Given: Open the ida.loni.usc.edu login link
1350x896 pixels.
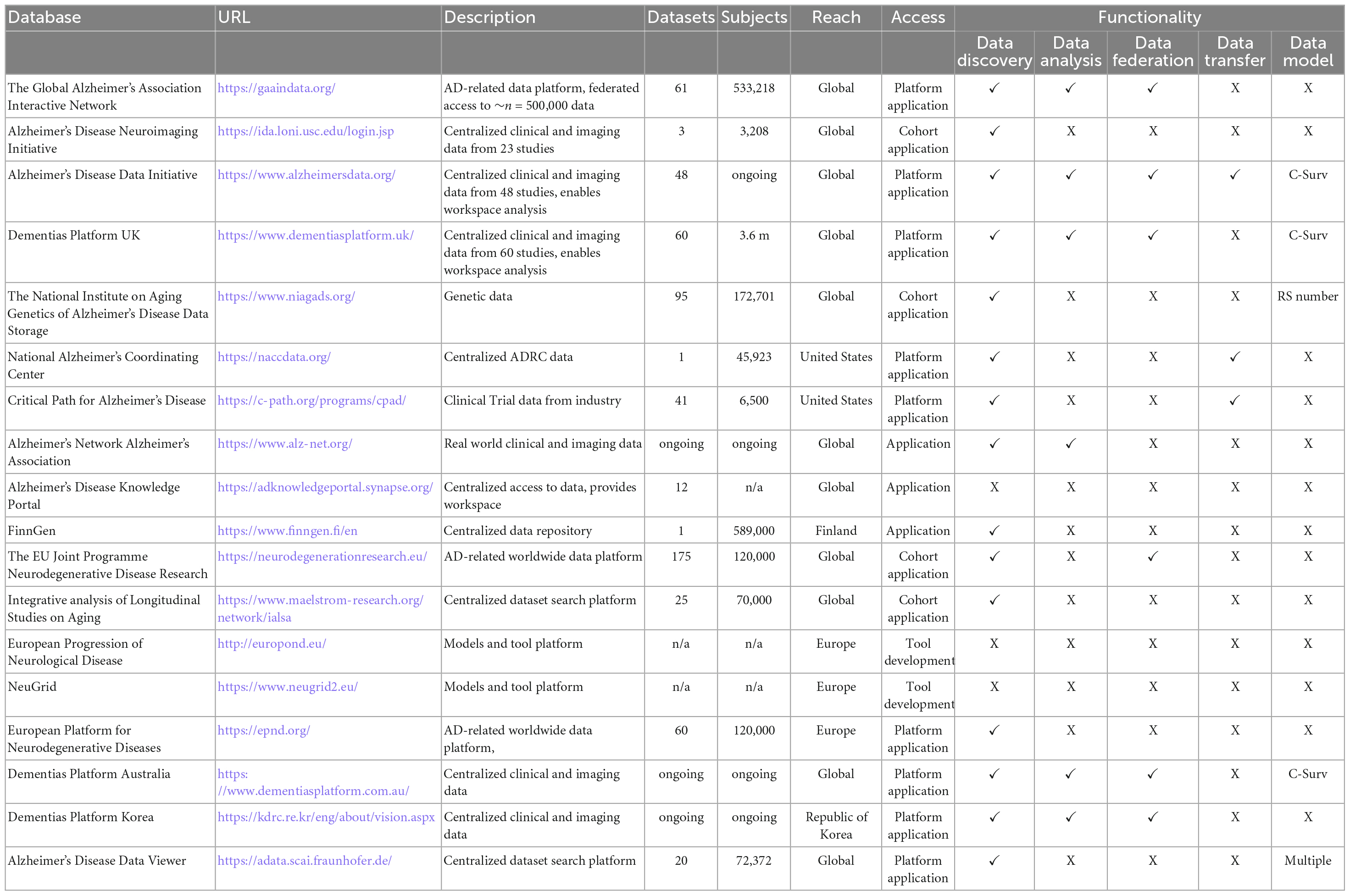Looking at the screenshot, I should coord(306,131).
